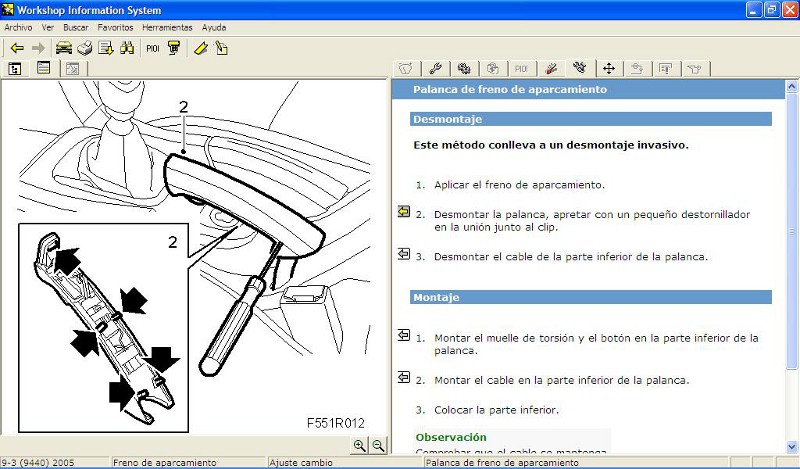The width and height of the screenshot is (800, 469).
Task: Open the wrench tab in right panel
Action: [x=435, y=69]
